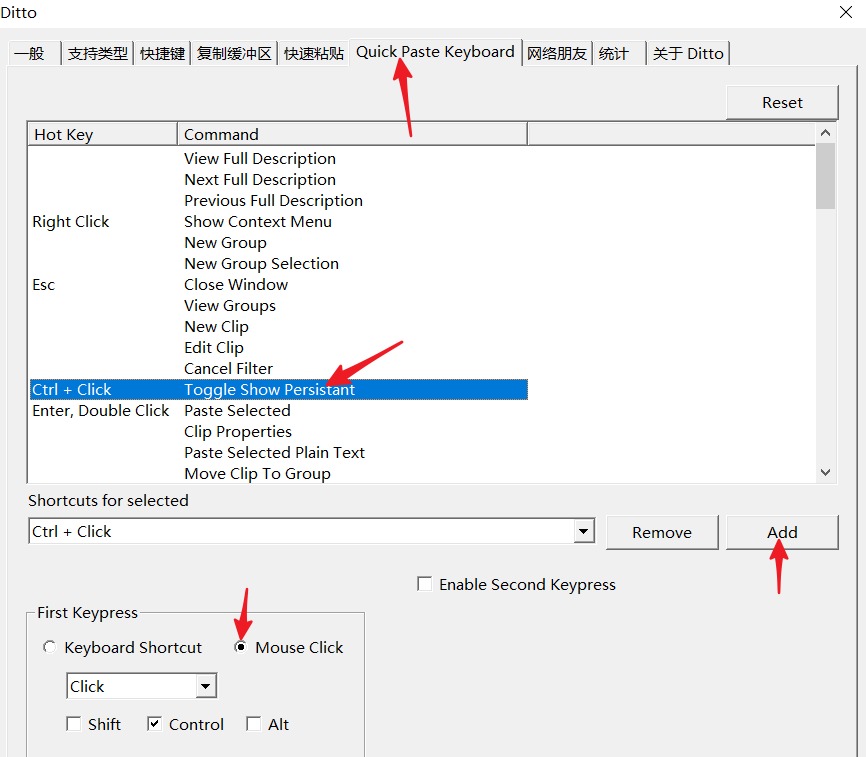Screen dimensions: 866x757
Task: Expand the Click type dropdown
Action: point(205,687)
